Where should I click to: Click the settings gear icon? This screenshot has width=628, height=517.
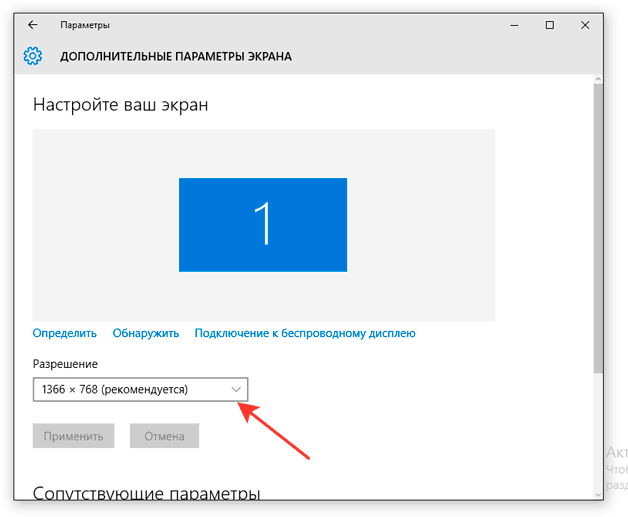[33, 56]
